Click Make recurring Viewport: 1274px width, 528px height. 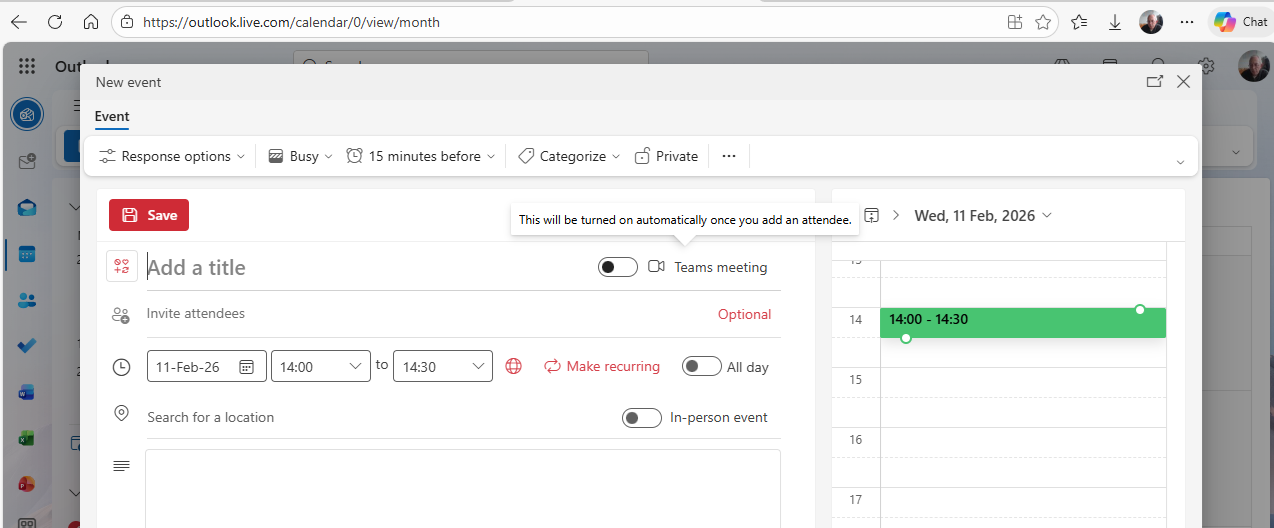[x=602, y=366]
